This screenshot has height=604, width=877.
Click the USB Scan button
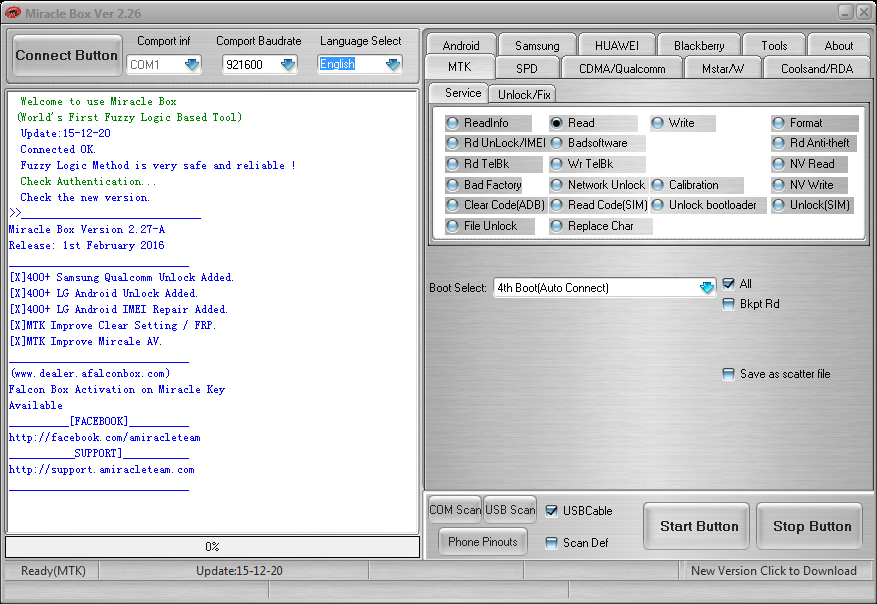(510, 509)
